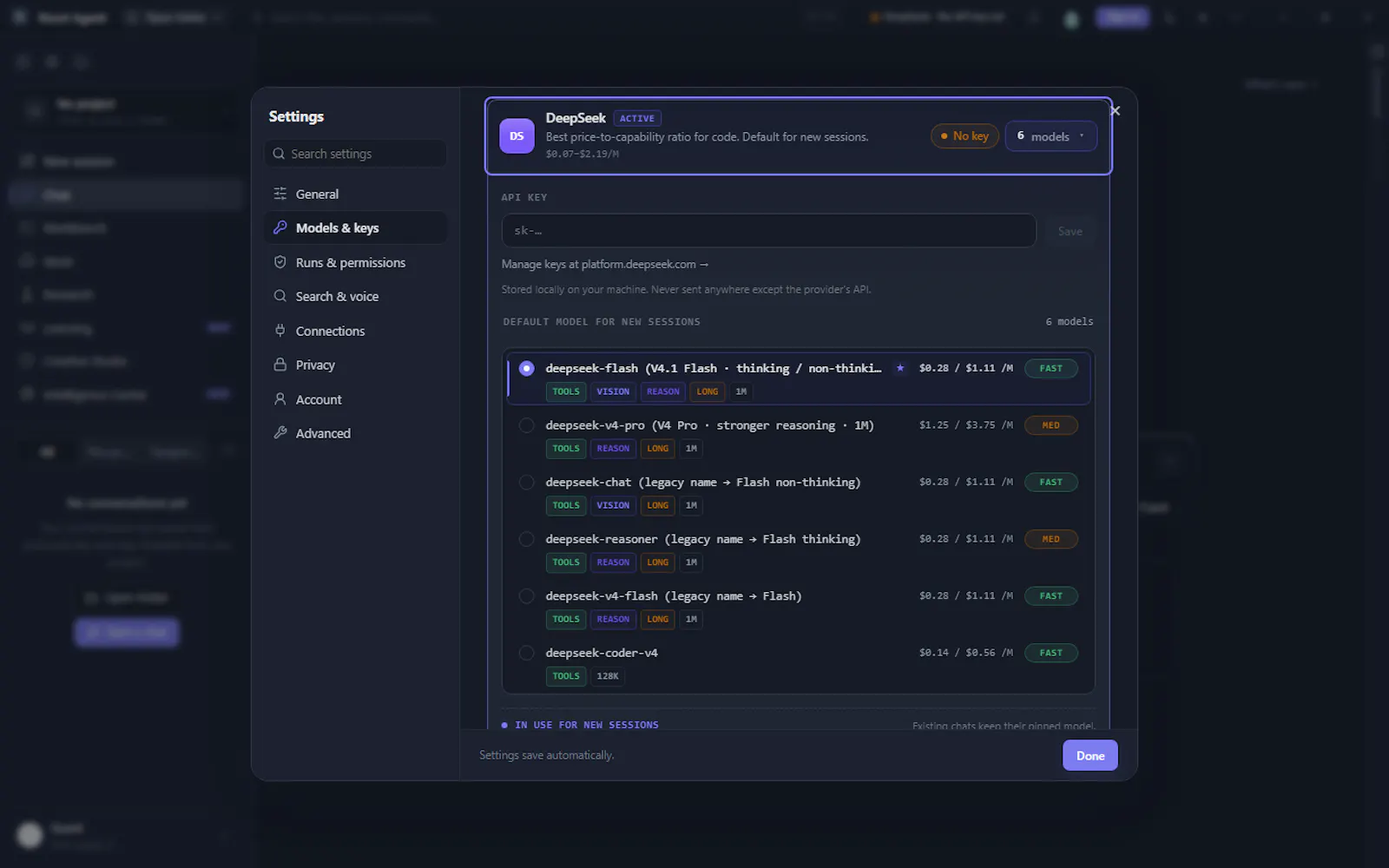The height and width of the screenshot is (868, 1389).
Task: Click the IN USE FOR NEW SESSIONS label
Action: click(587, 725)
